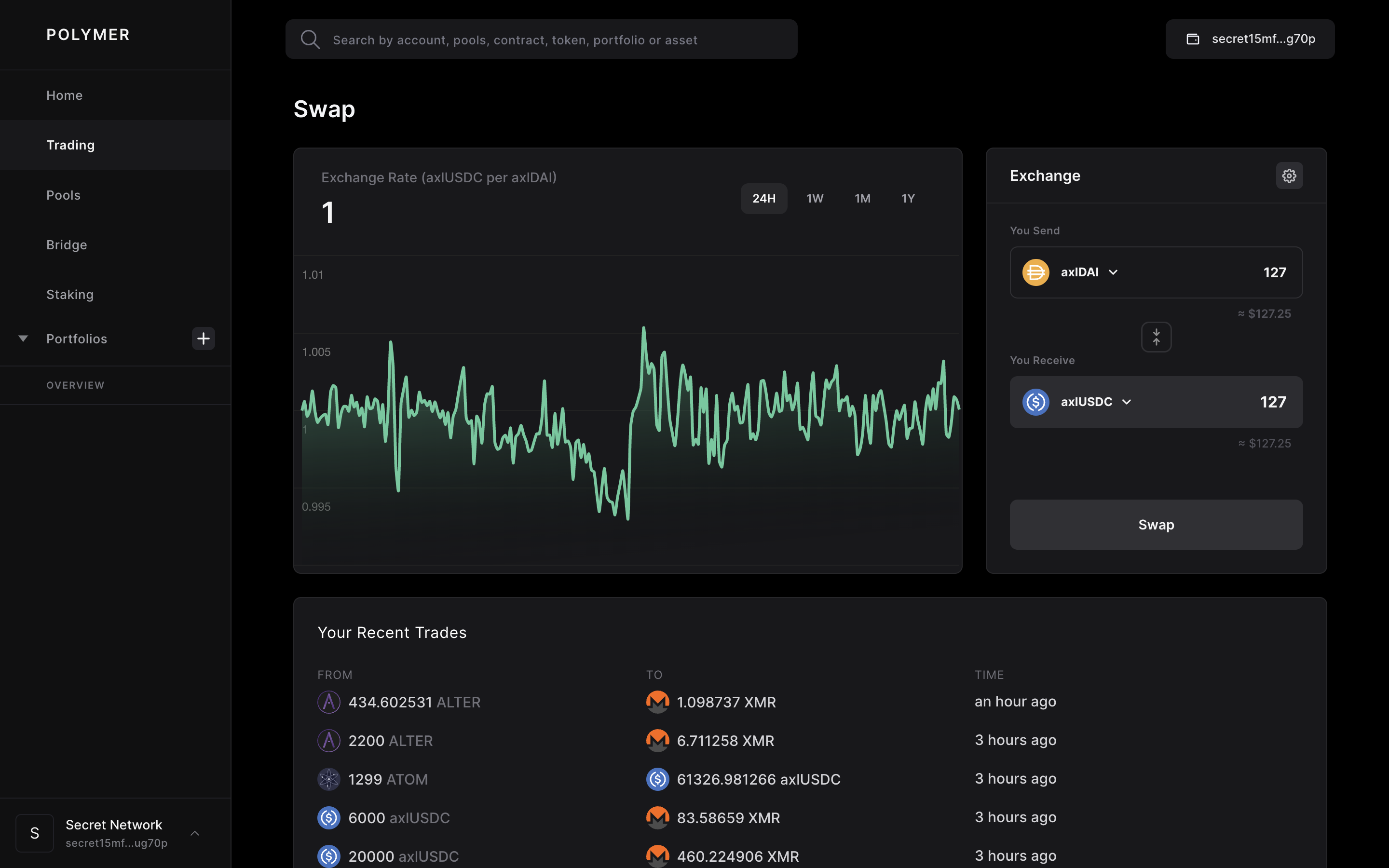The width and height of the screenshot is (1389, 868).
Task: Click the XMR icon in the first recent trade
Action: pyautogui.click(x=658, y=702)
